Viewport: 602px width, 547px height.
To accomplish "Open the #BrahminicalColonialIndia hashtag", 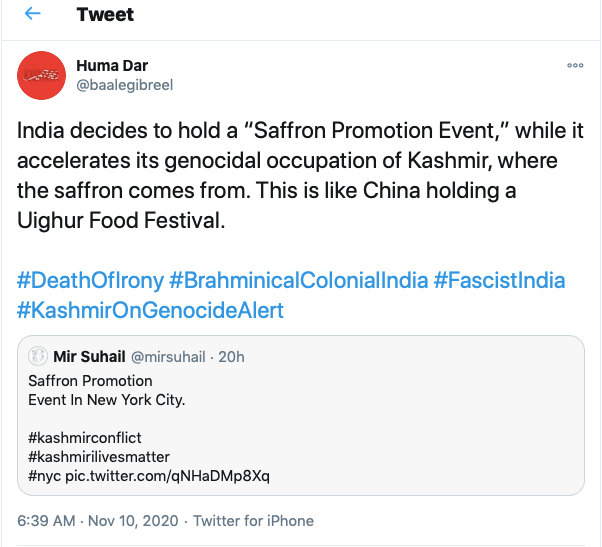I will pyautogui.click(x=296, y=281).
